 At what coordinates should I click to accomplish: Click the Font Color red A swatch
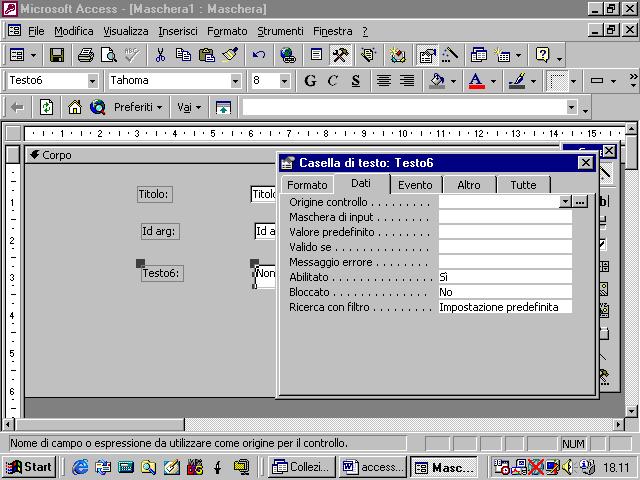click(477, 81)
